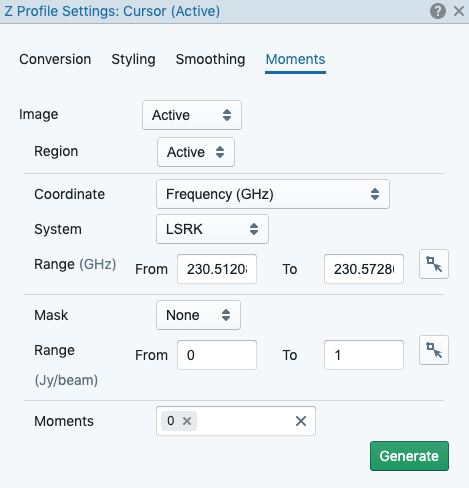Clear all selected moments
469x488 pixels.
click(301, 421)
